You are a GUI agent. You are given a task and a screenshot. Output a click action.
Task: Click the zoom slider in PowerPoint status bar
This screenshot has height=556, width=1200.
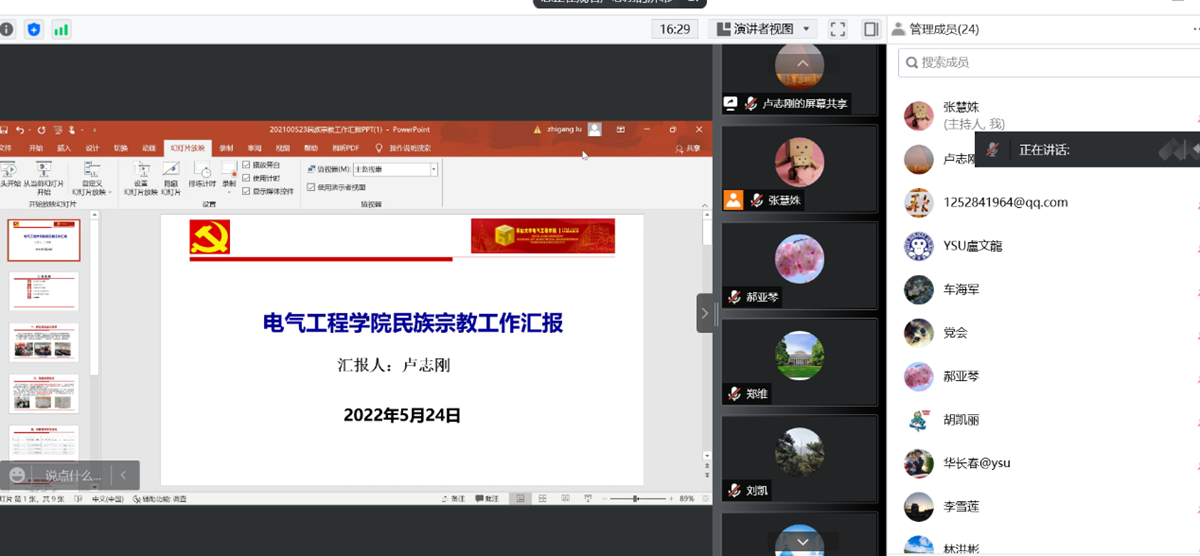point(636,498)
